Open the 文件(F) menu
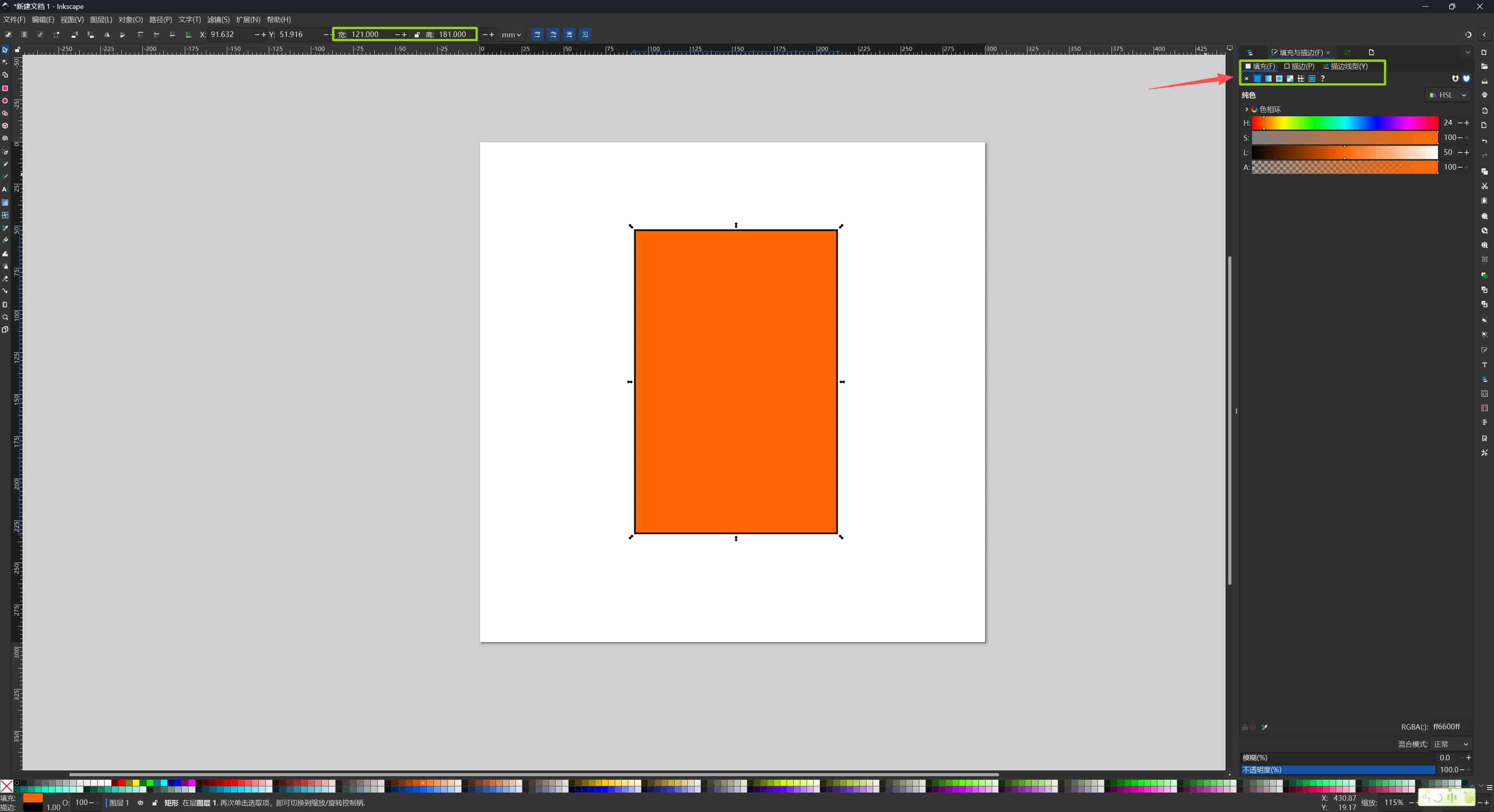 point(14,19)
